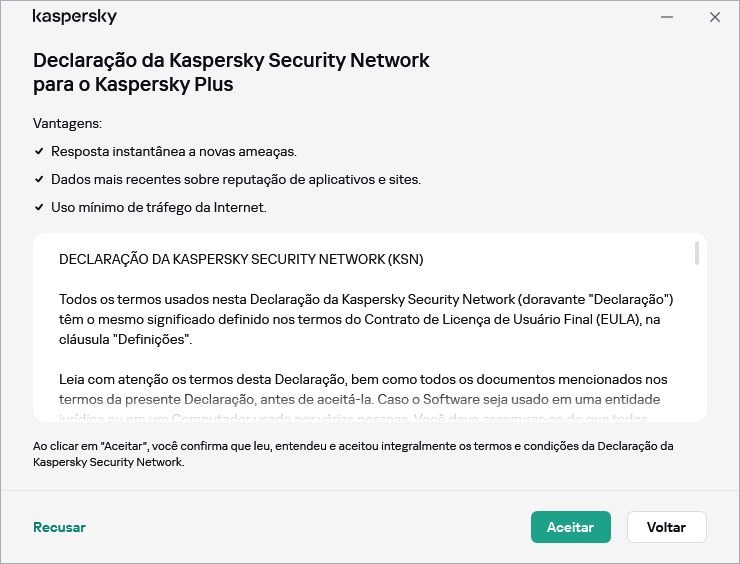Click the Kaspersky logo
This screenshot has height=564, width=740.
pyautogui.click(x=75, y=17)
